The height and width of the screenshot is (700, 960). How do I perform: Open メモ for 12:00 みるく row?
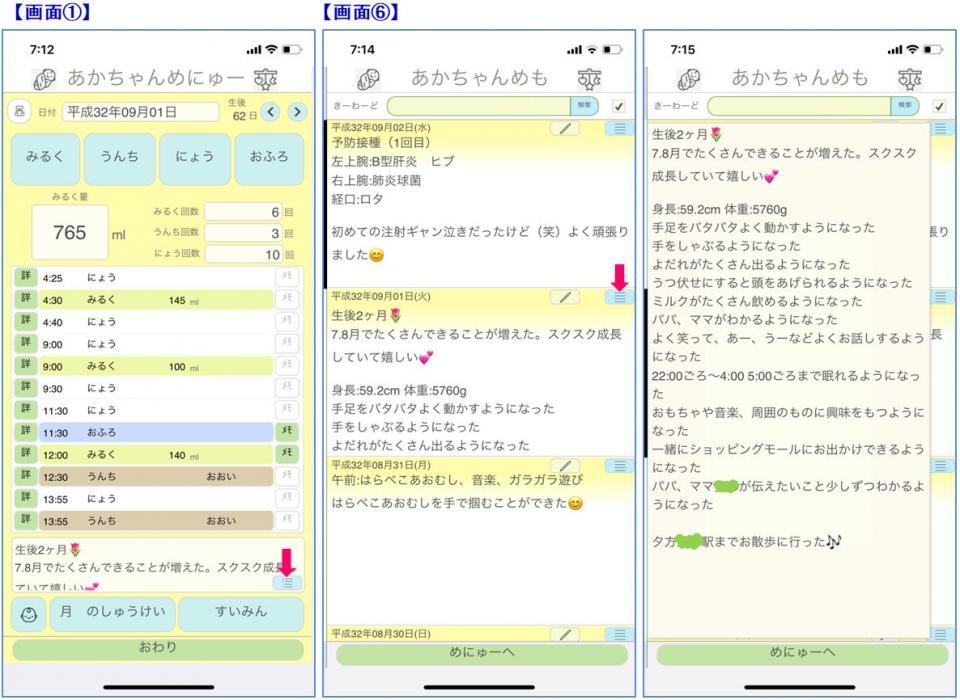point(287,454)
